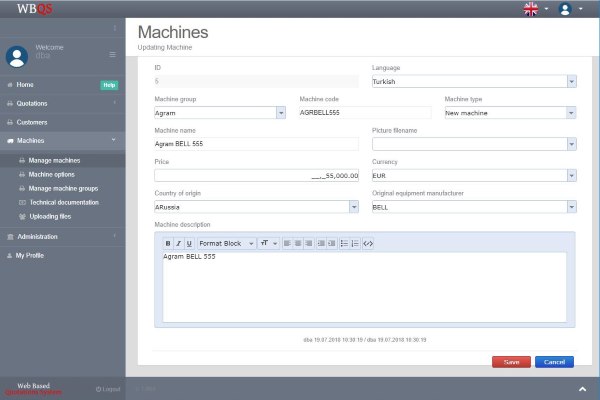The width and height of the screenshot is (600, 400).
Task: Click the UK flag language icon
Action: point(531,9)
